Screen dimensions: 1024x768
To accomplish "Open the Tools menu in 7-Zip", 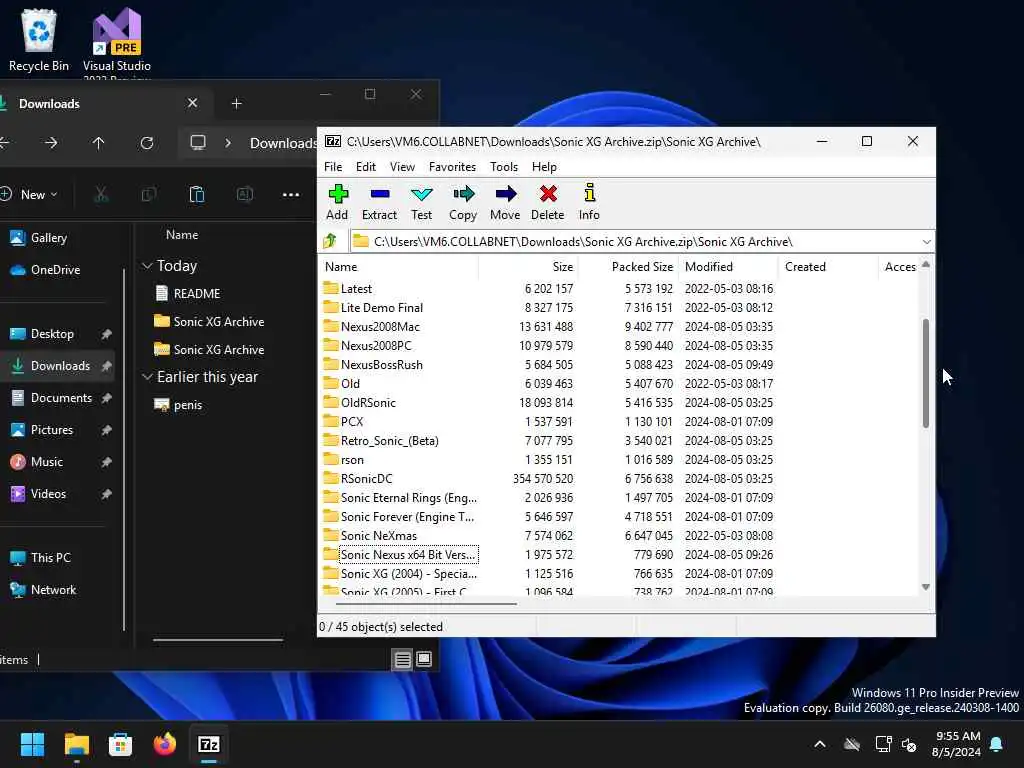I will pos(504,167).
